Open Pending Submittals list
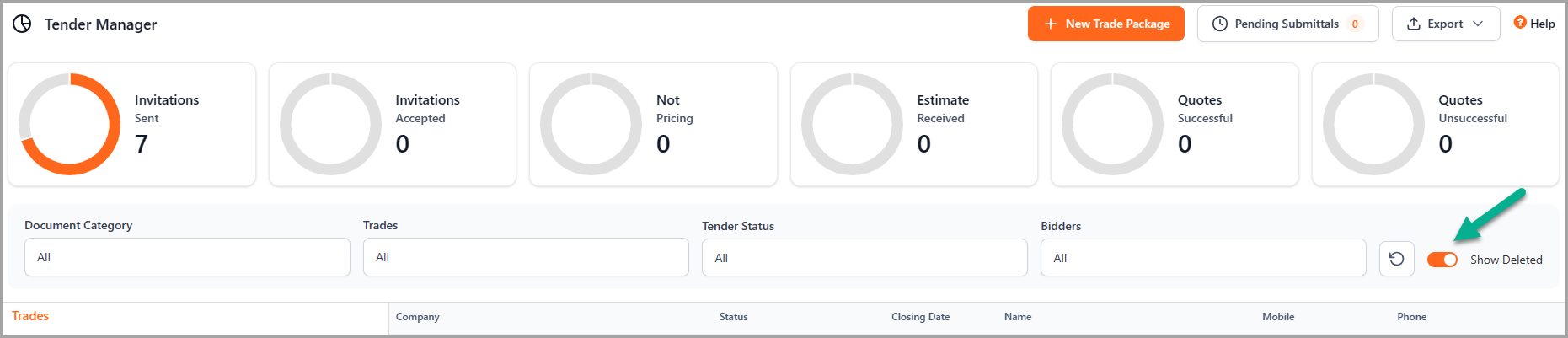 (x=1287, y=24)
